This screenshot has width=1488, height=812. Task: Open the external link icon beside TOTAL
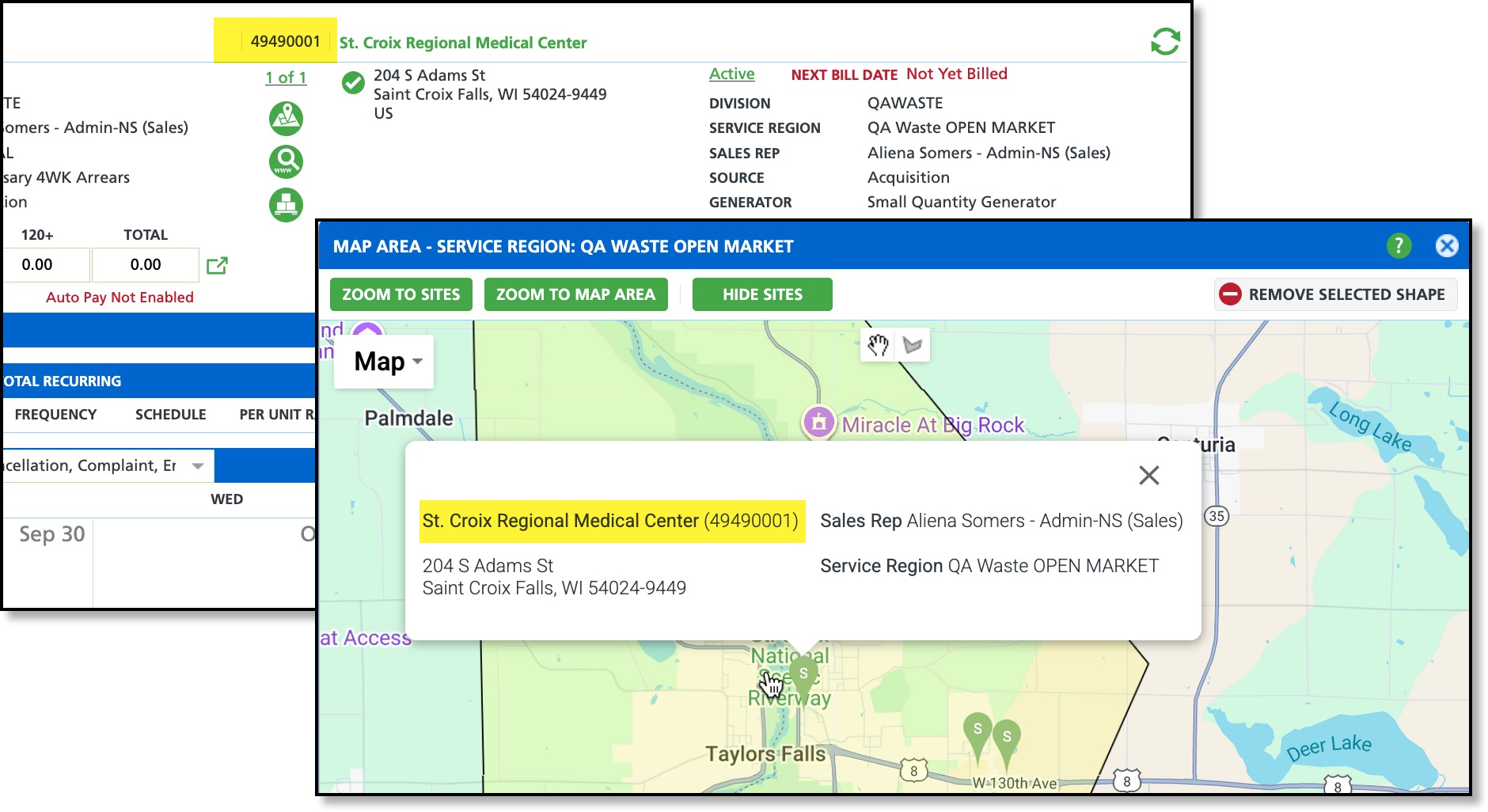click(217, 265)
